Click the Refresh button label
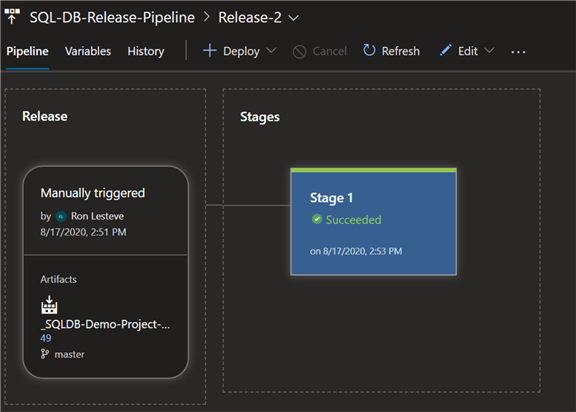Viewport: 576px width, 412px height. (400, 51)
